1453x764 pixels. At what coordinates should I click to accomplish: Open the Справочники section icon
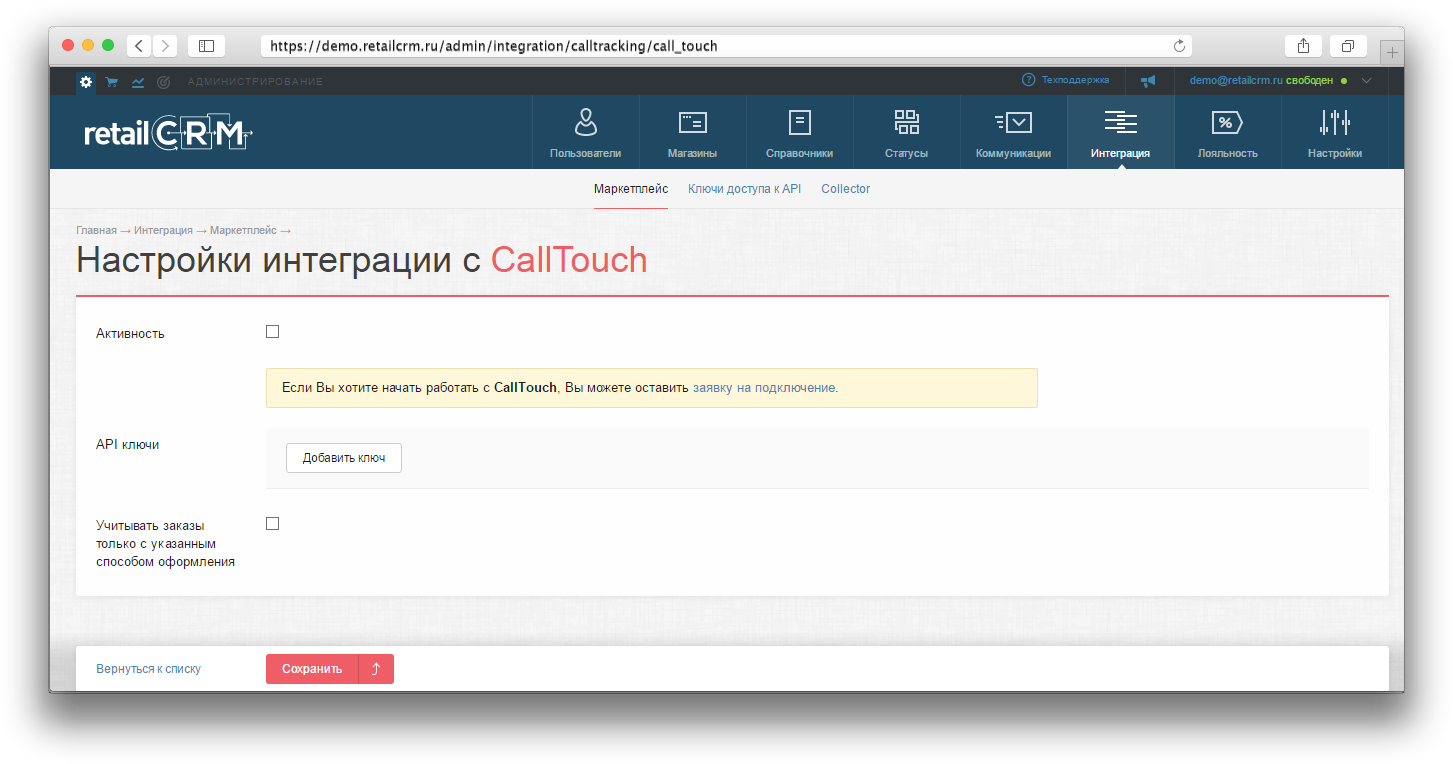pyautogui.click(x=799, y=122)
